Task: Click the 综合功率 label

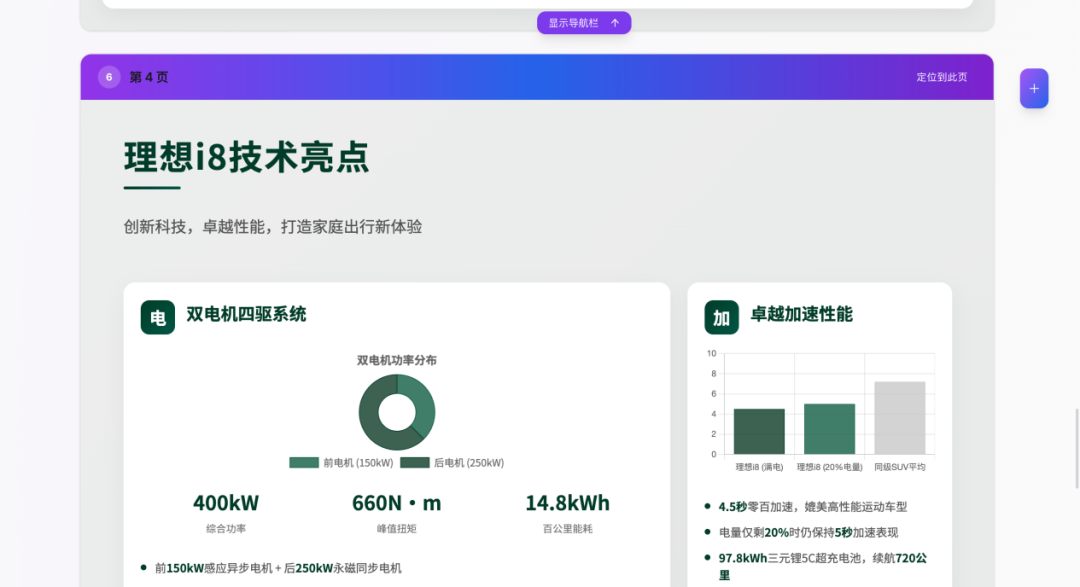Action: pos(226,528)
